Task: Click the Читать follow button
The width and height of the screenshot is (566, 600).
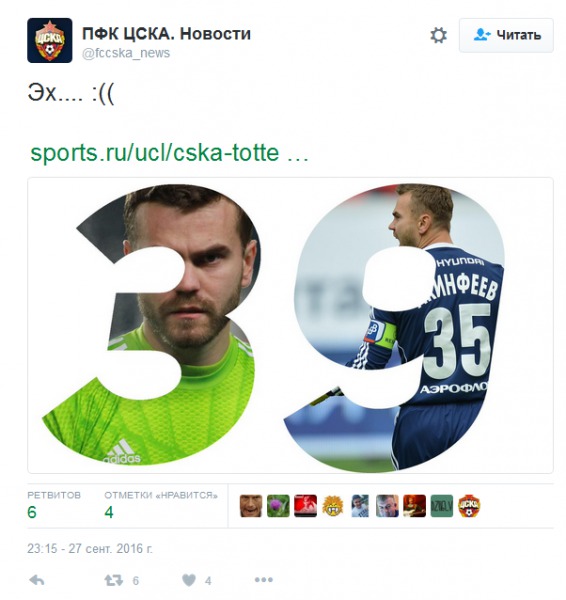Action: (x=506, y=35)
